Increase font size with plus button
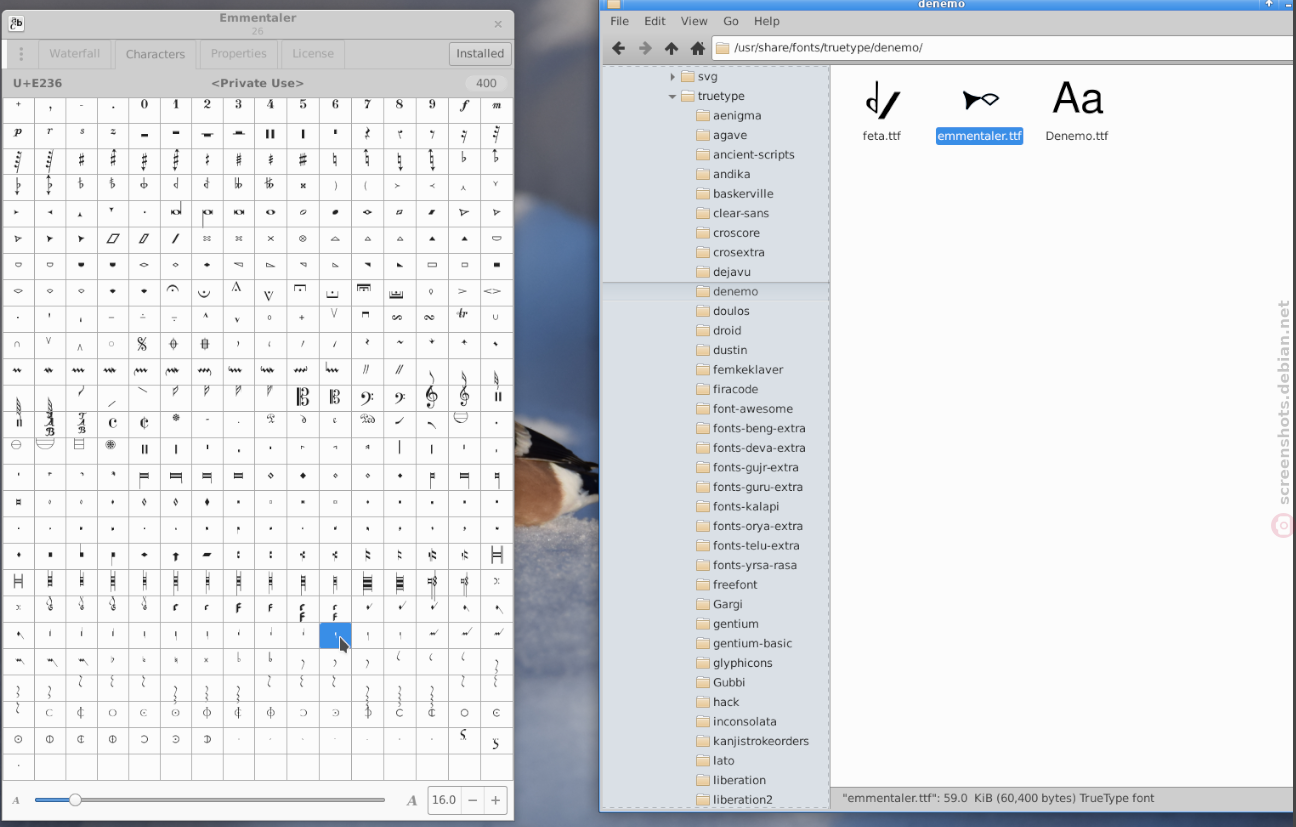Image resolution: width=1296 pixels, height=827 pixels. point(495,800)
